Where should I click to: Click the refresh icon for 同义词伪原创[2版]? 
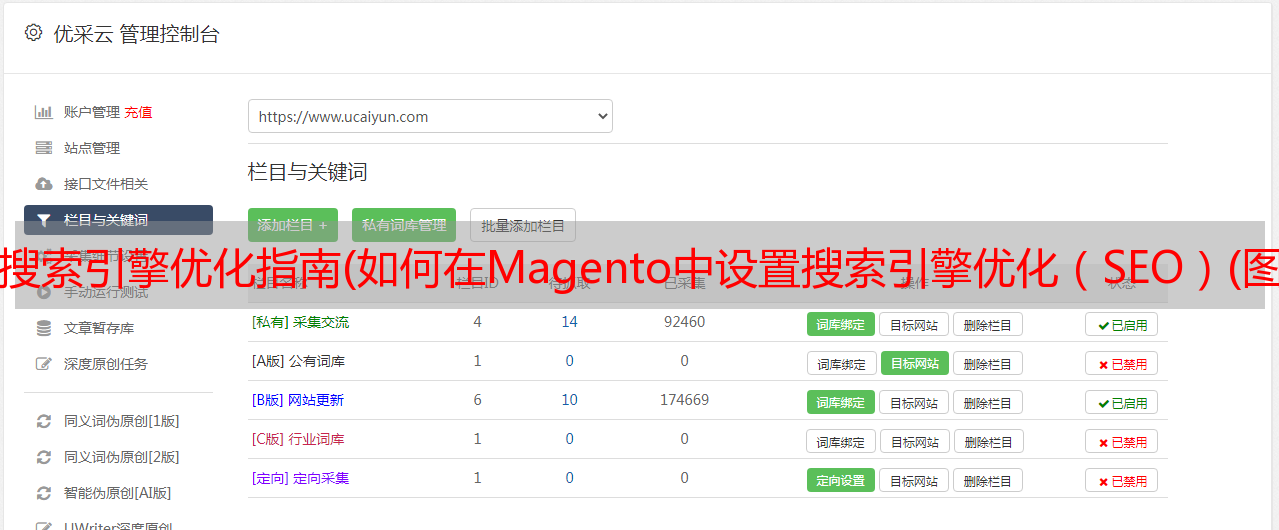pos(44,457)
